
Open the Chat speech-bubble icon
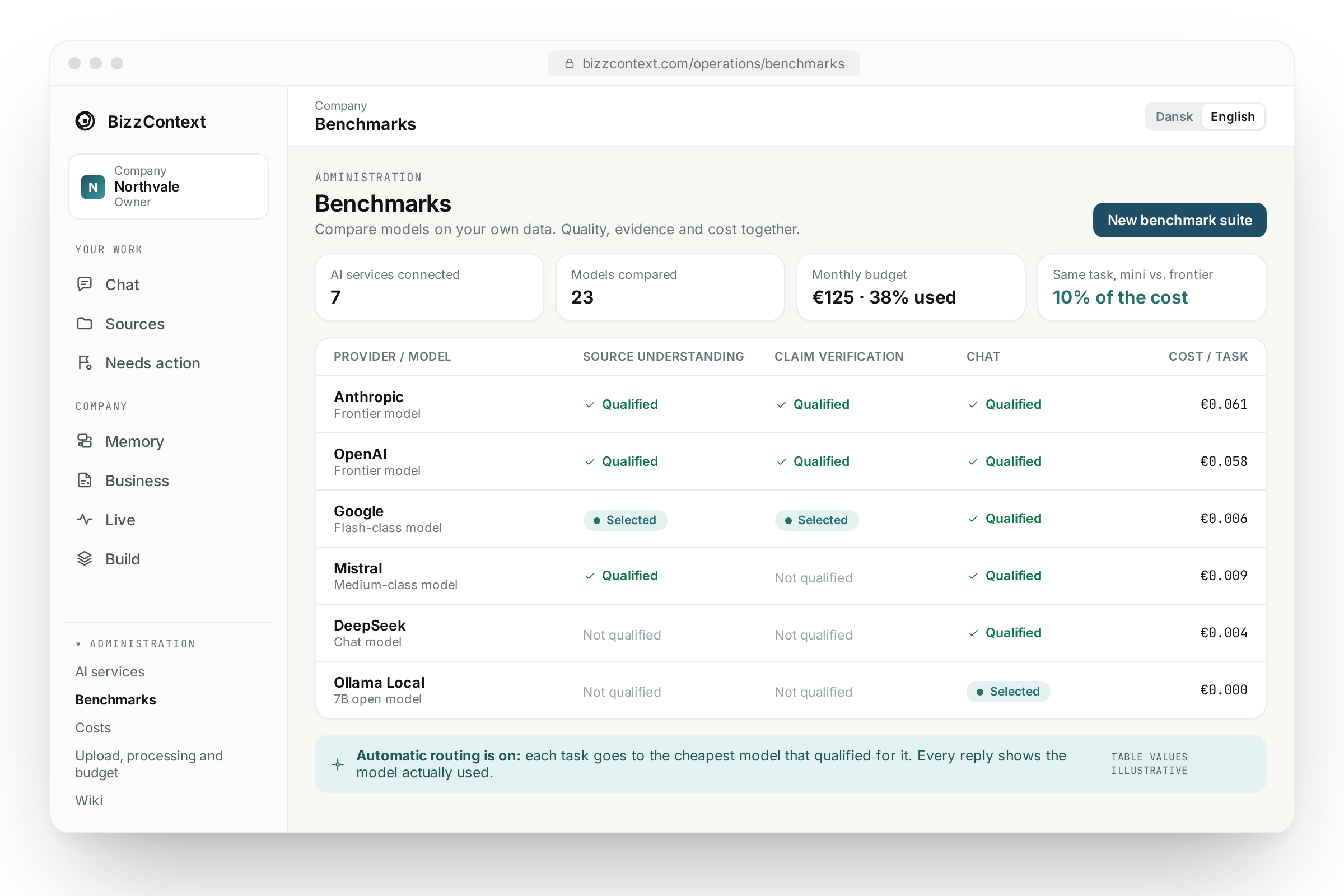[x=85, y=284]
